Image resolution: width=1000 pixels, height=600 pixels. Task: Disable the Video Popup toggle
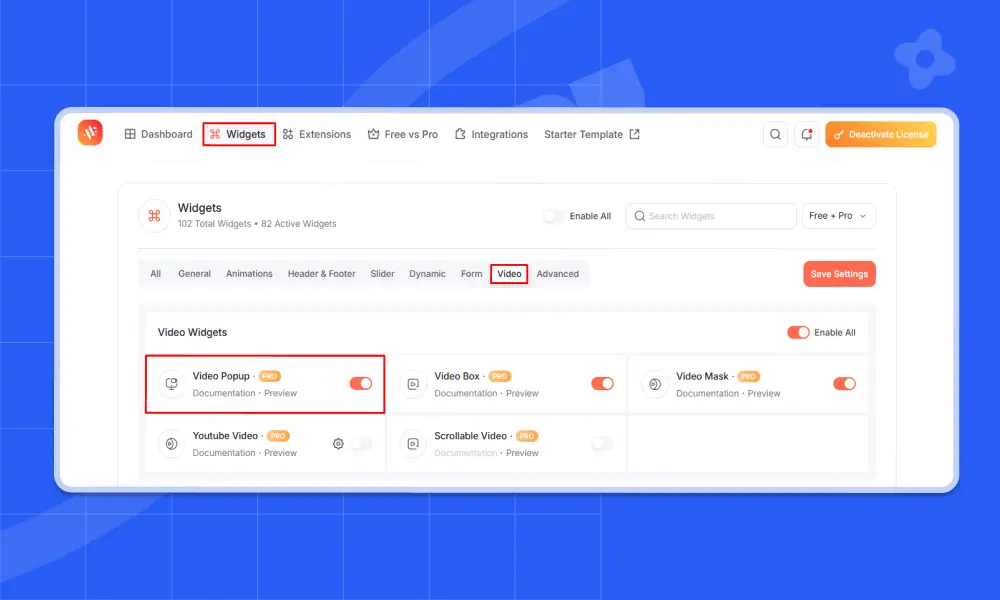[x=360, y=383]
